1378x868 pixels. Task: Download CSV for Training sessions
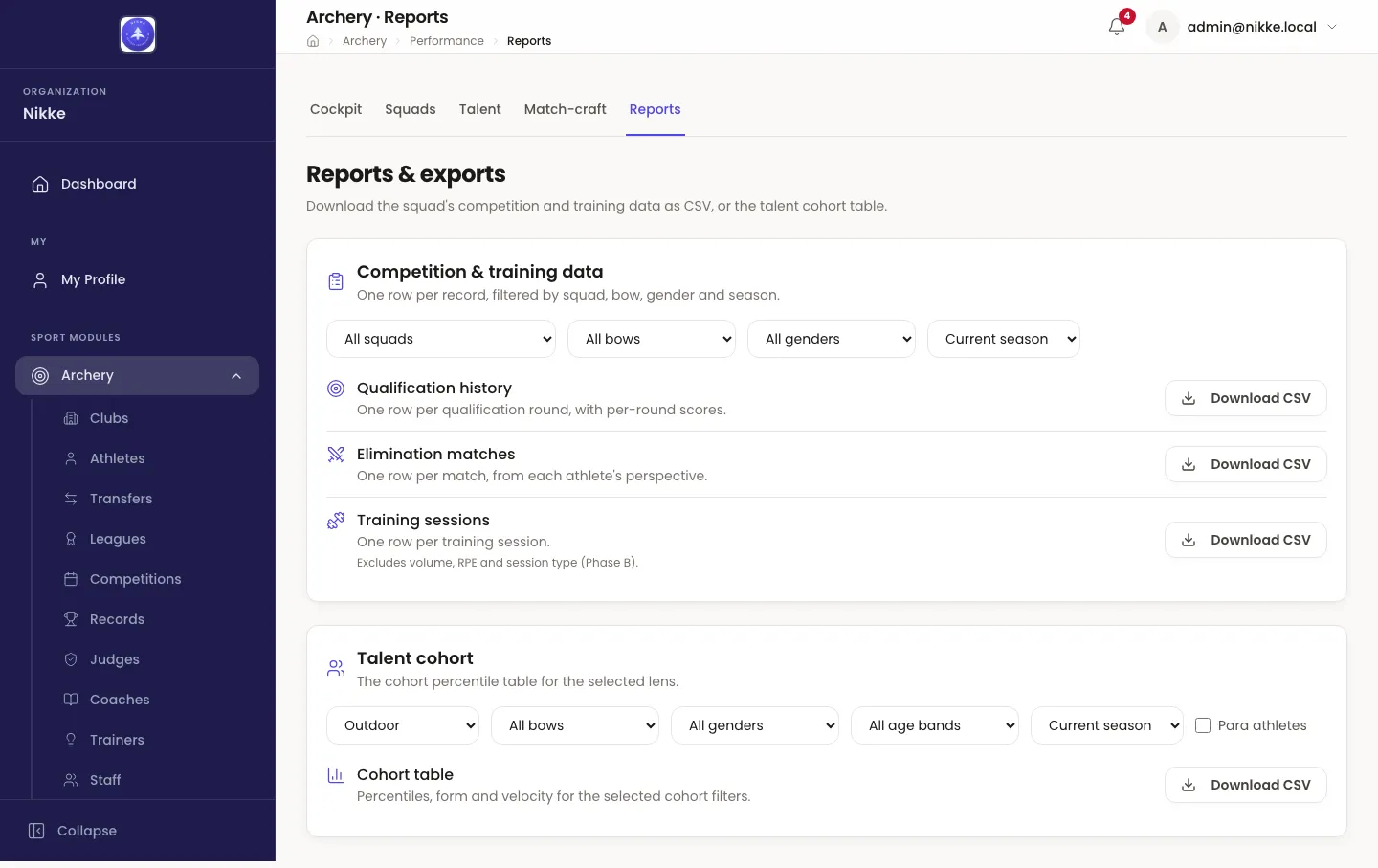pos(1246,540)
